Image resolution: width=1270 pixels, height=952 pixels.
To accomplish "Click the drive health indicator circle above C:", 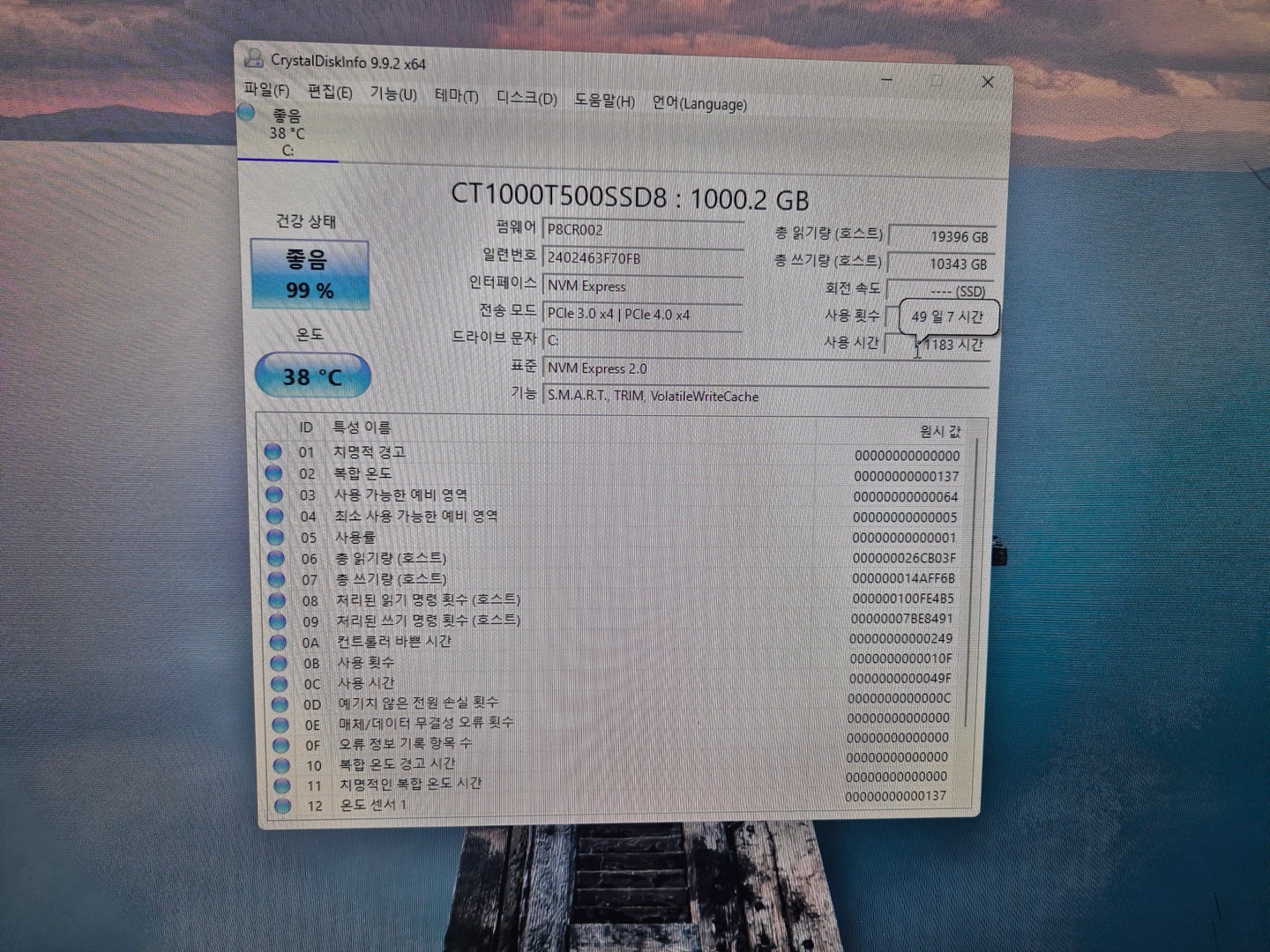I will (246, 112).
